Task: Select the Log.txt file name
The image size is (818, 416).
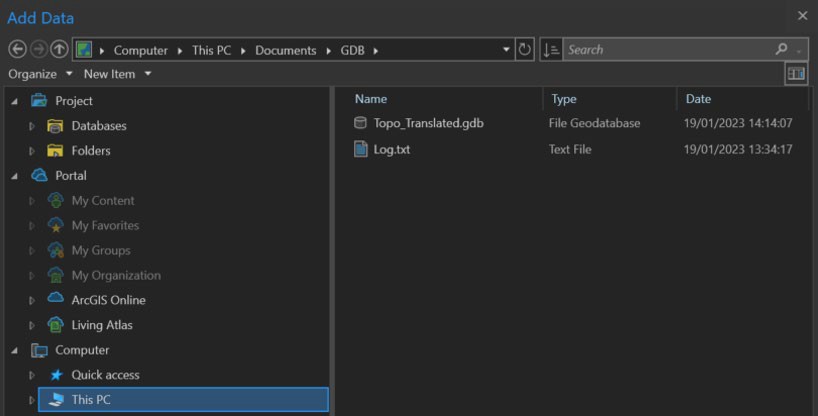Action: coord(392,149)
